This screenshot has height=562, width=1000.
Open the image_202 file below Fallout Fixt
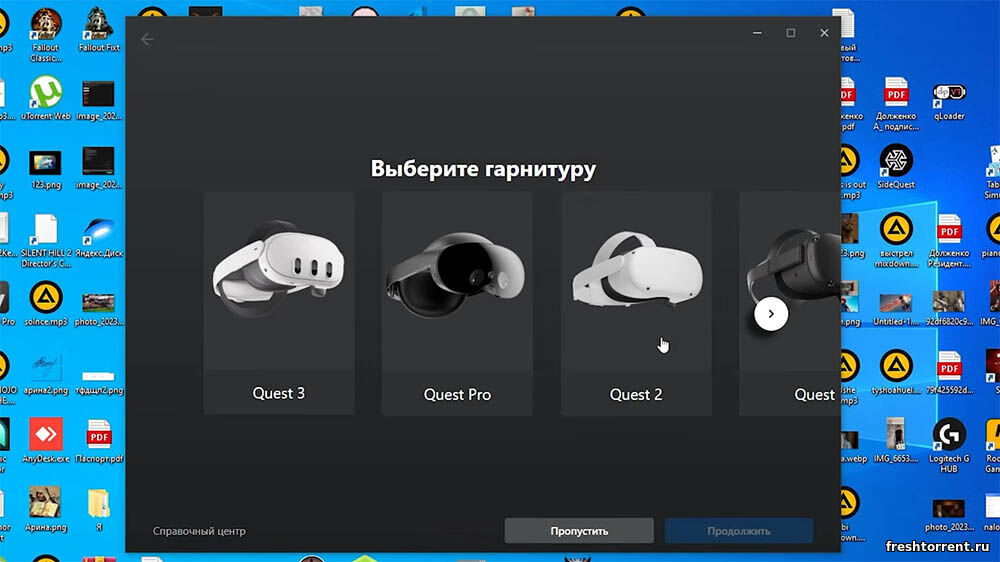pos(99,101)
